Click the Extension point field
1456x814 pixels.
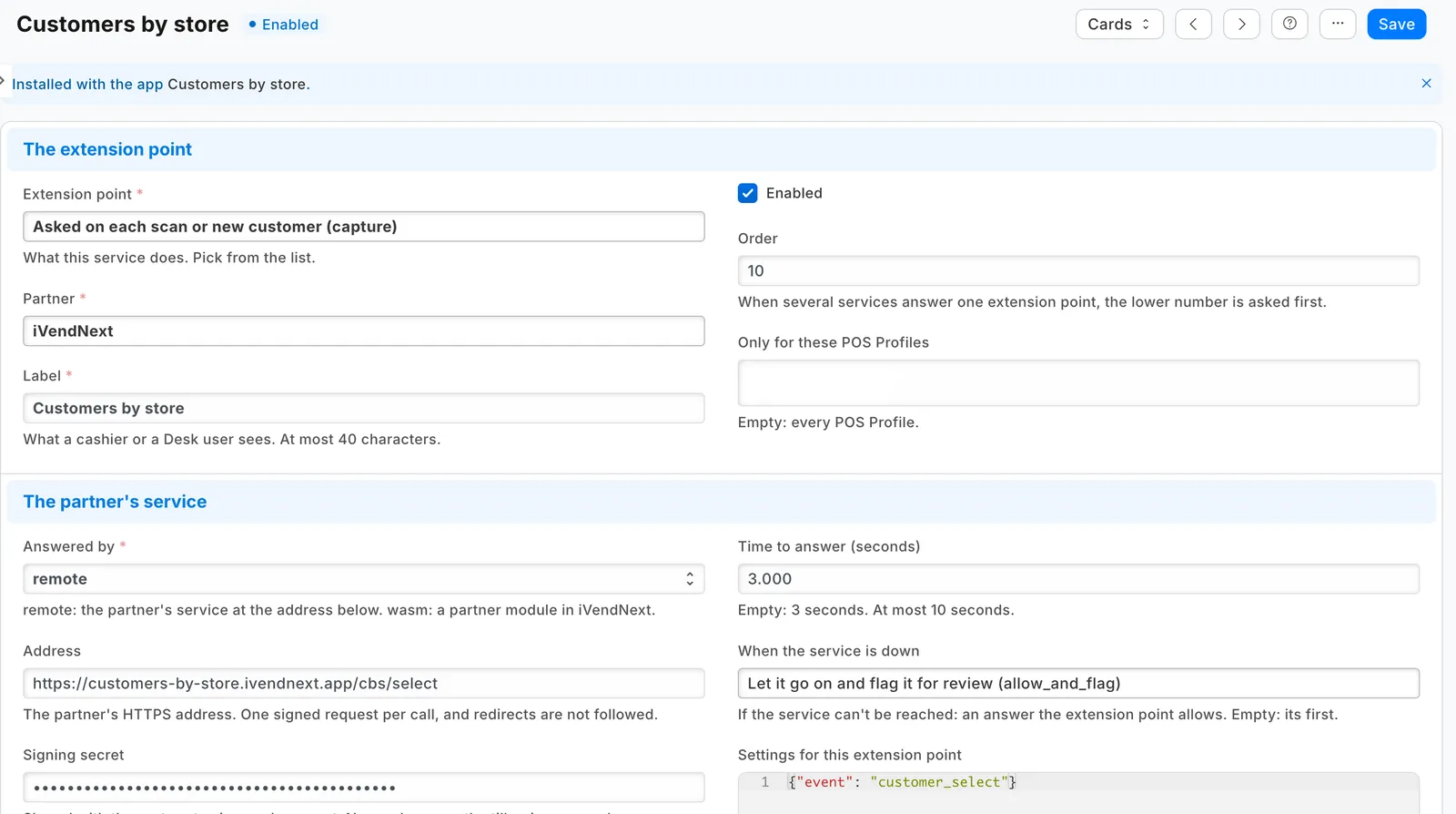pos(363,227)
